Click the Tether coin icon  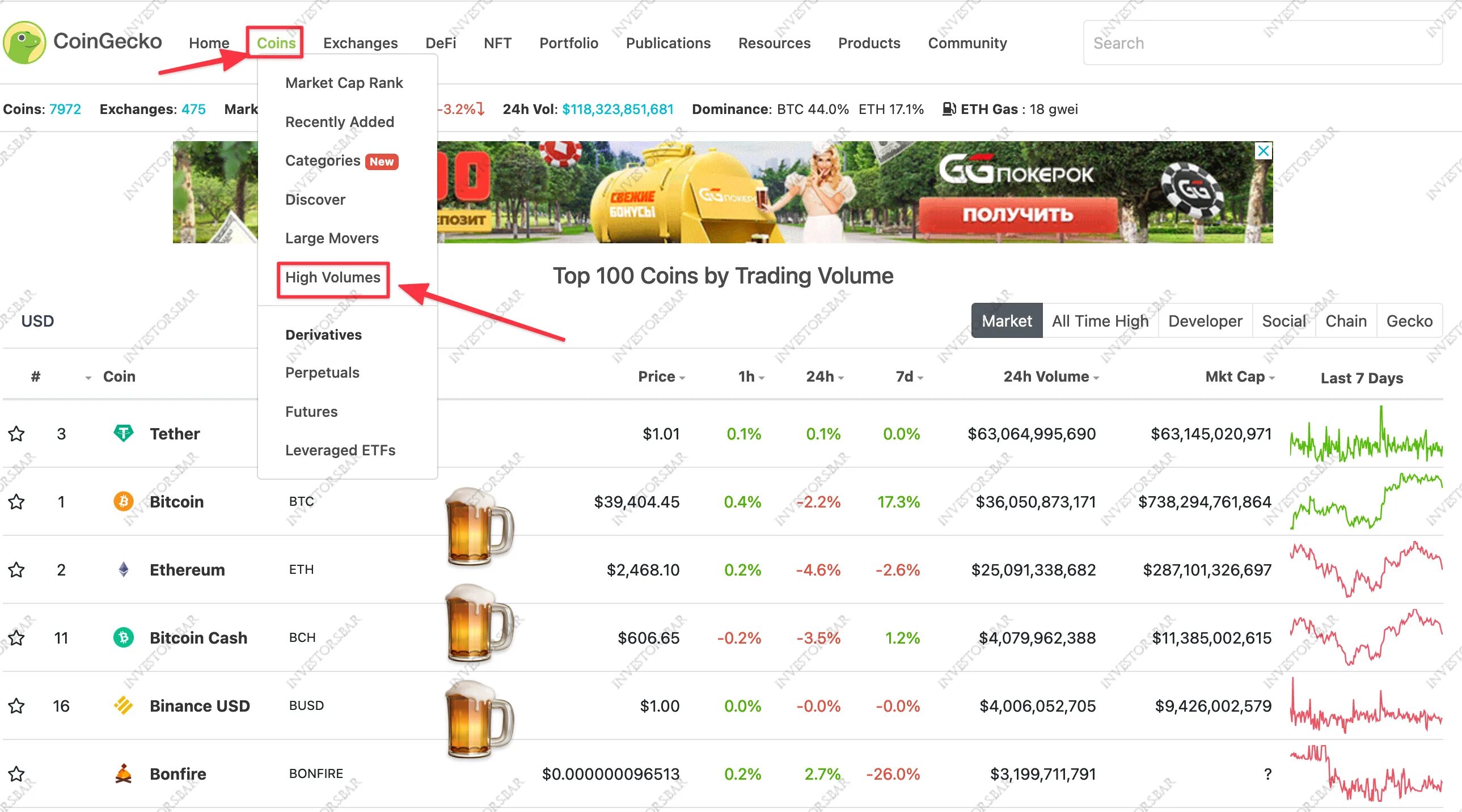tap(123, 434)
